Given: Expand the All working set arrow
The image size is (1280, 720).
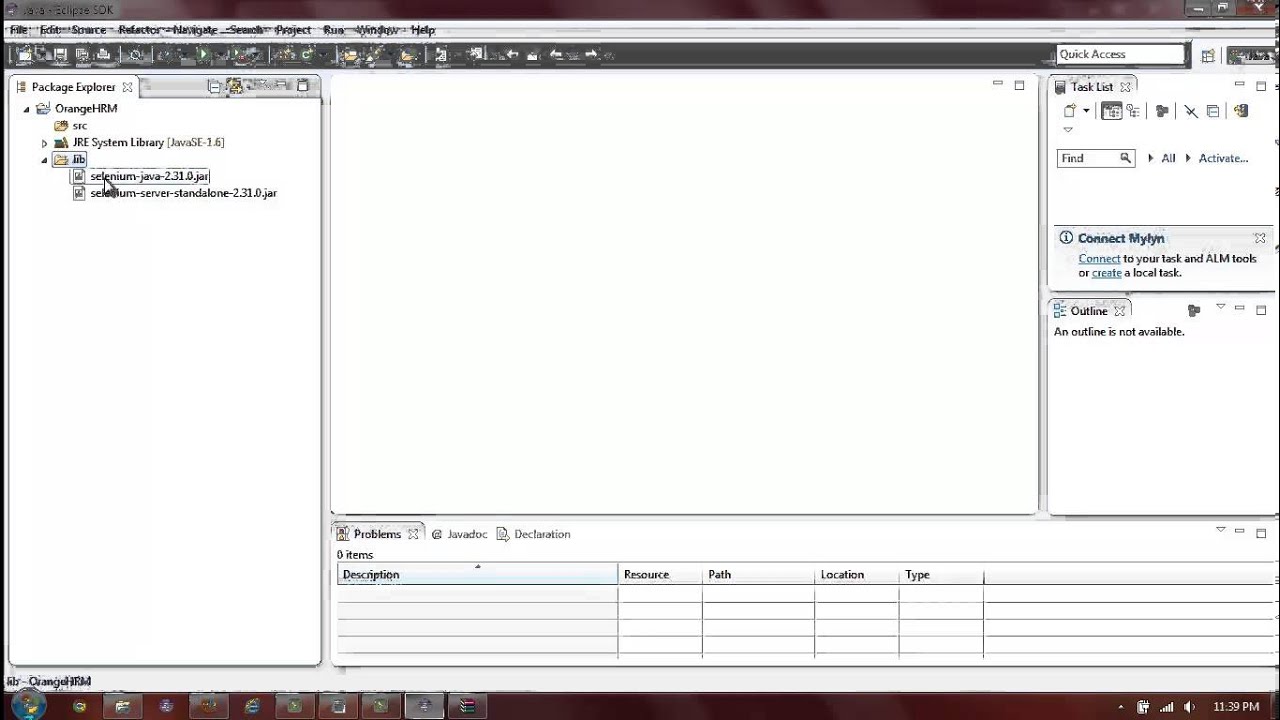Looking at the screenshot, I should (x=1150, y=158).
